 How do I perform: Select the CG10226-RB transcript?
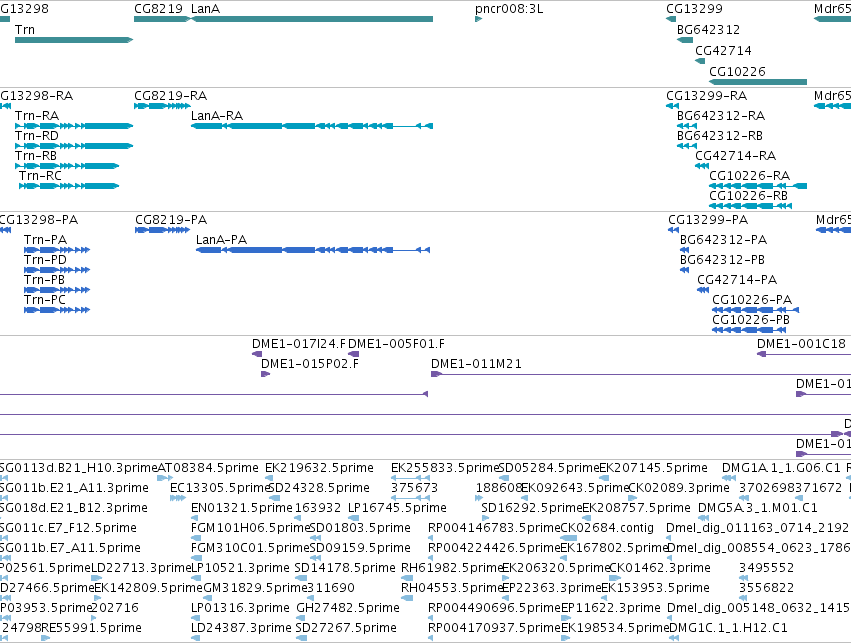click(751, 206)
